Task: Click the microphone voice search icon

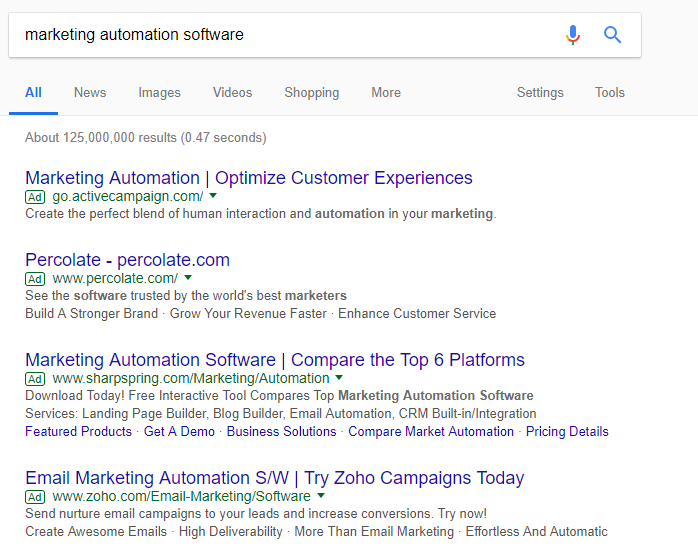Action: pyautogui.click(x=573, y=35)
